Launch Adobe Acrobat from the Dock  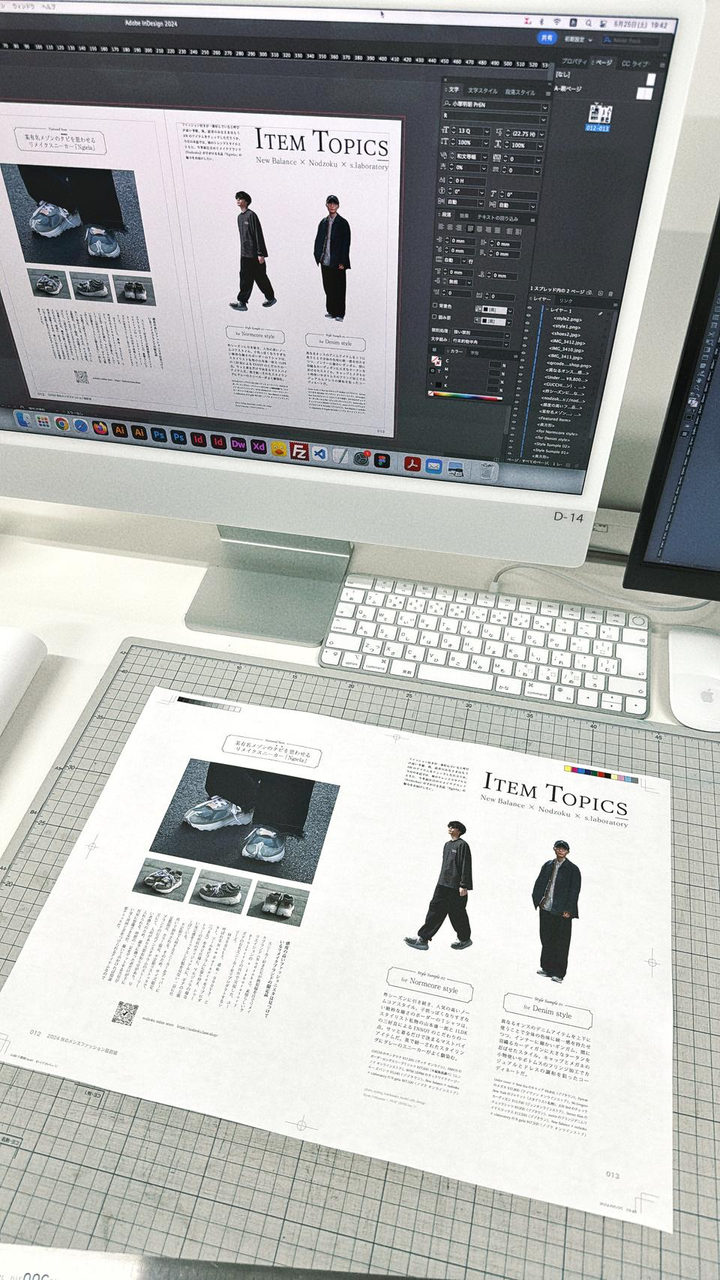pos(412,463)
